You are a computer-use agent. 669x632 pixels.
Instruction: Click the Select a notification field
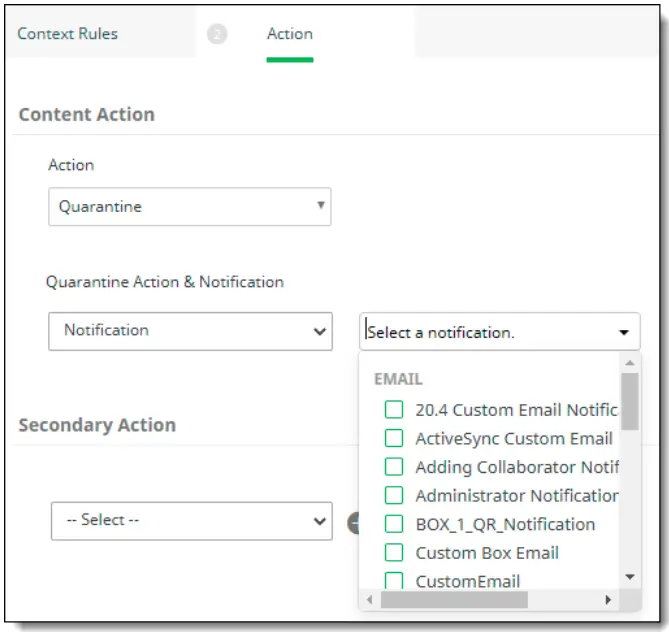tap(500, 332)
